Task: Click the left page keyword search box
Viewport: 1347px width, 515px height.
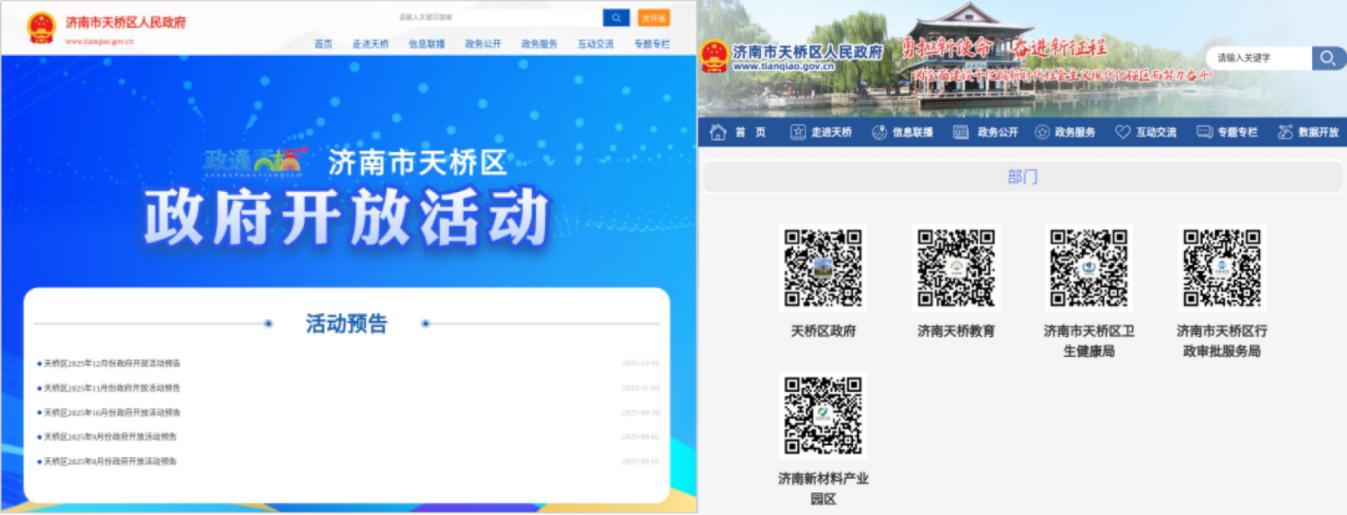Action: (x=497, y=18)
